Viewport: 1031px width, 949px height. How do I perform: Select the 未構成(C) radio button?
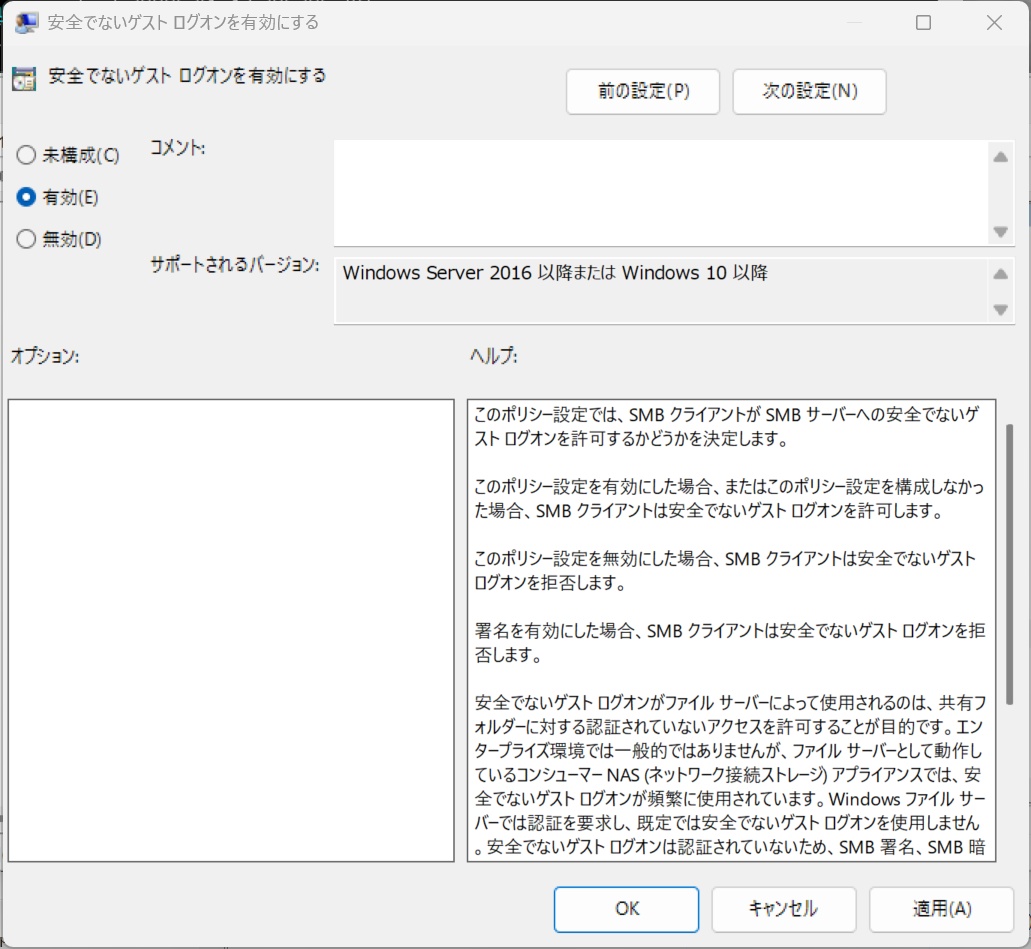point(27,156)
